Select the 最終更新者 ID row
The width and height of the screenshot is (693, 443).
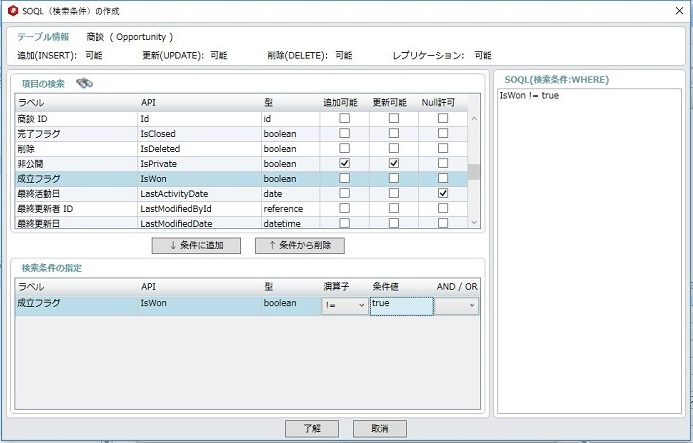(241, 209)
